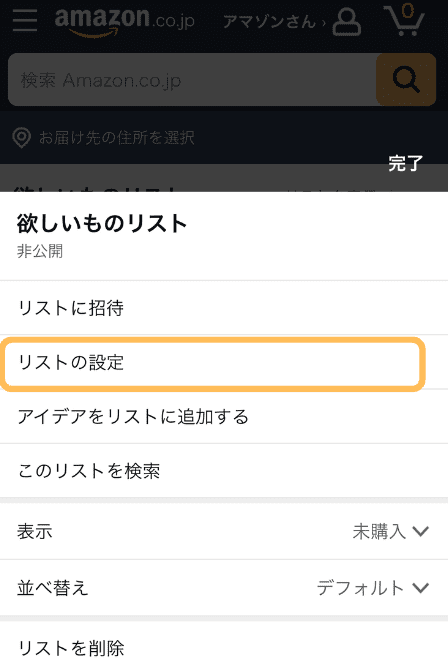Open the shopping cart icon
The image size is (448, 664).
[404, 20]
